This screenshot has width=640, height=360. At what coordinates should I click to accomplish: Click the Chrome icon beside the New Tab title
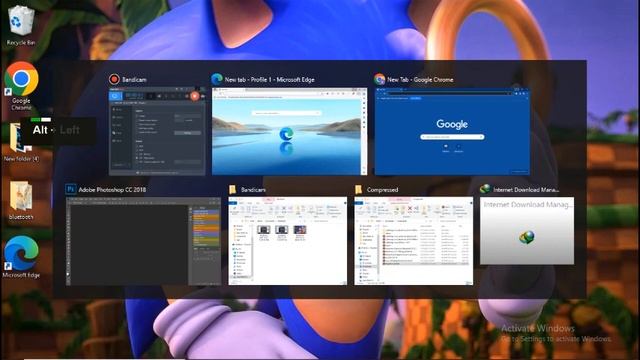[x=380, y=79]
